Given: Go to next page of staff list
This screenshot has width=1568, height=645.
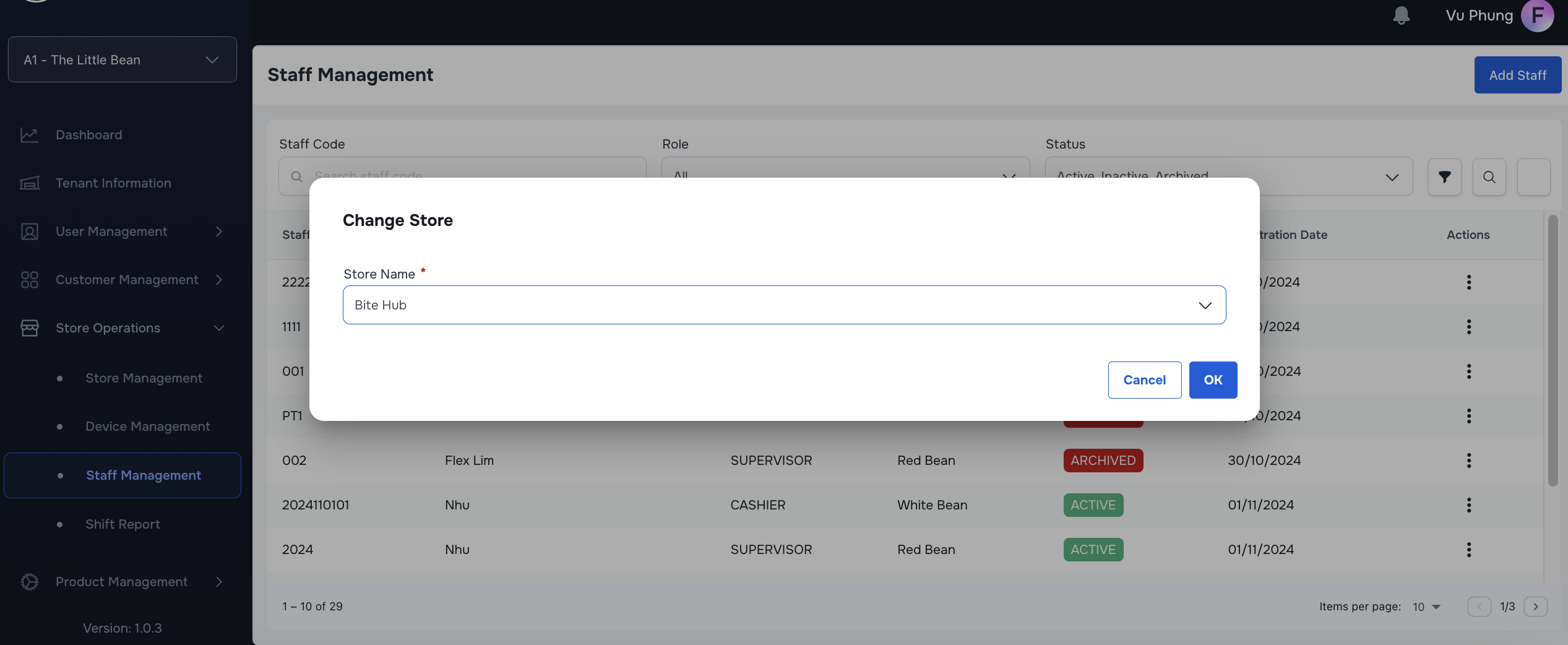Looking at the screenshot, I should 1535,607.
